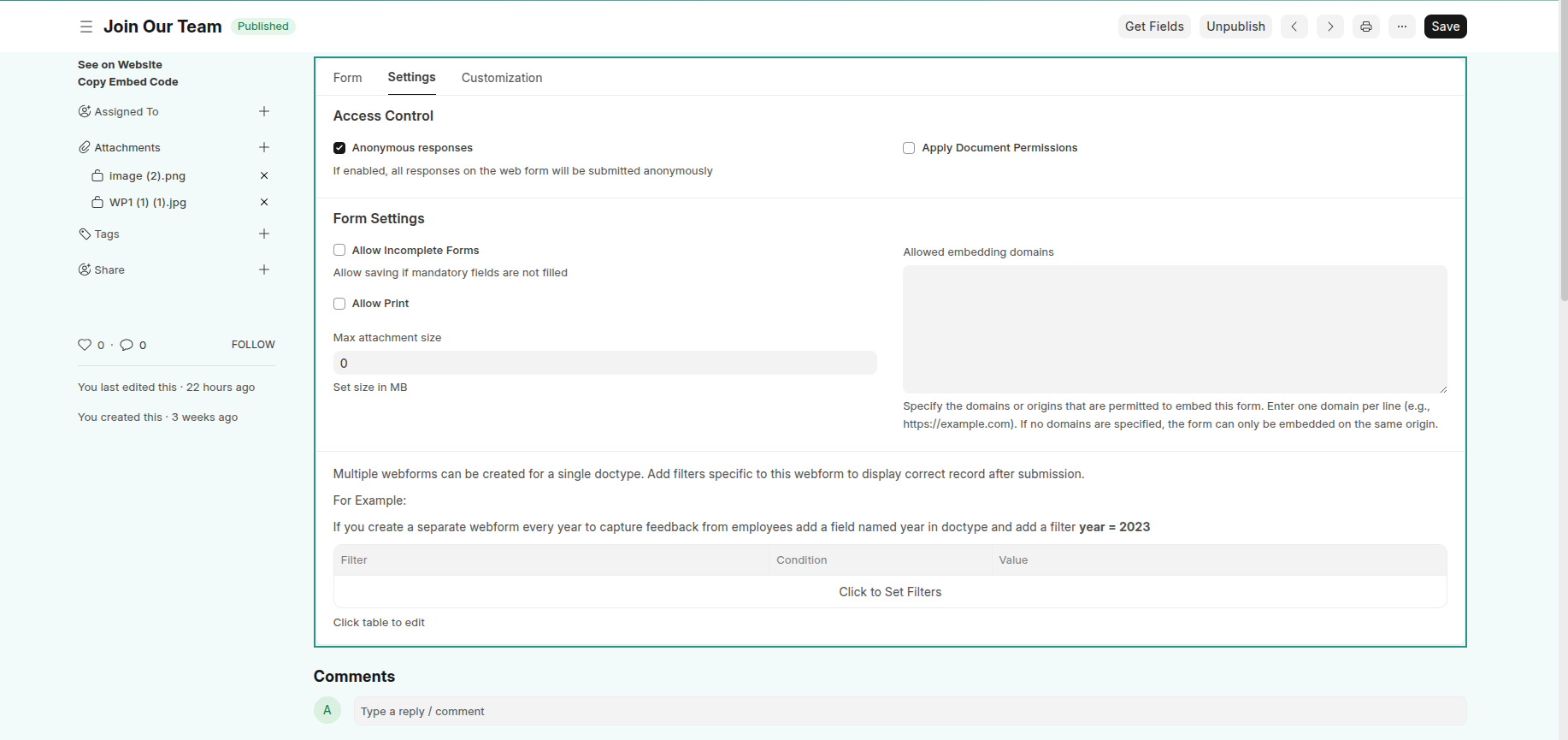Viewport: 1568px width, 740px height.
Task: Enable Apply Document Permissions checkbox
Action: (909, 148)
